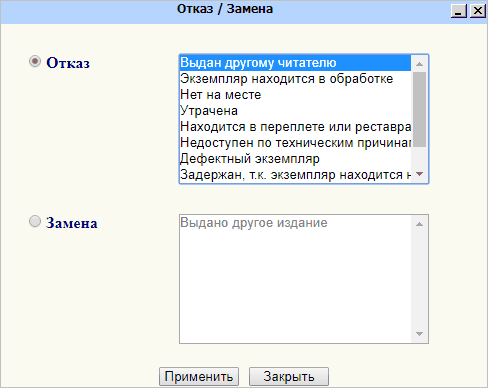Click the refusal list scrollbar thumb
Viewport: 488px width, 388px height.
pos(420,109)
